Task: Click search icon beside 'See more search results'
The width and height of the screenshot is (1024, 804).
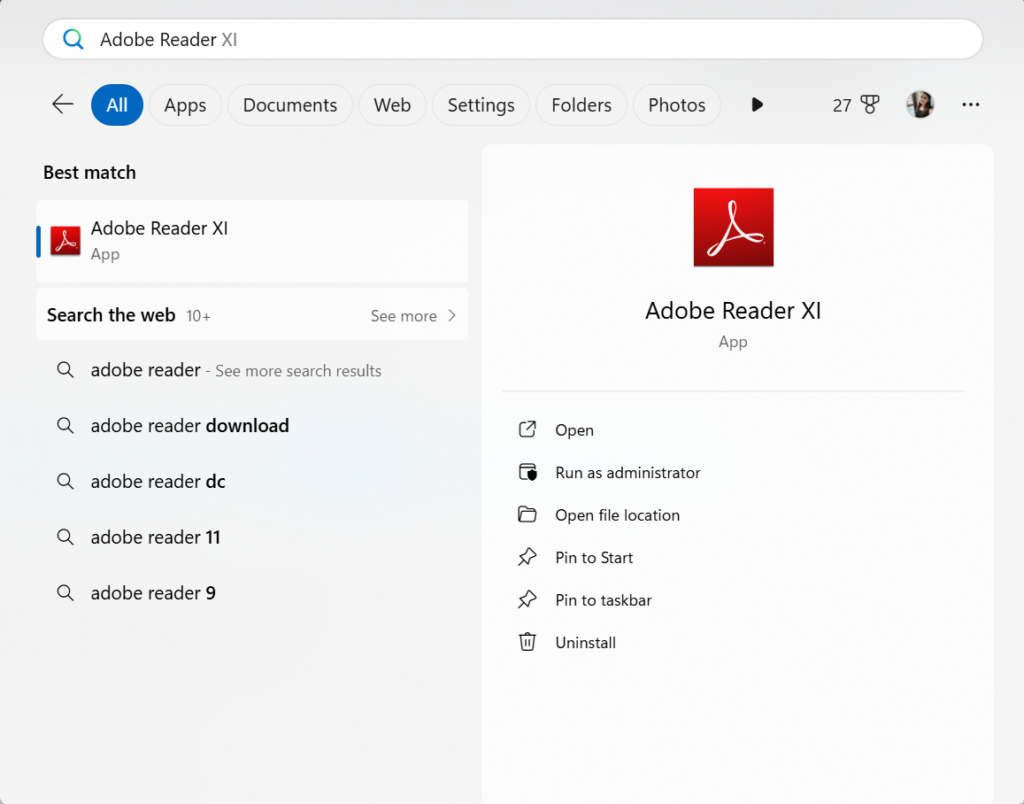Action: click(65, 370)
